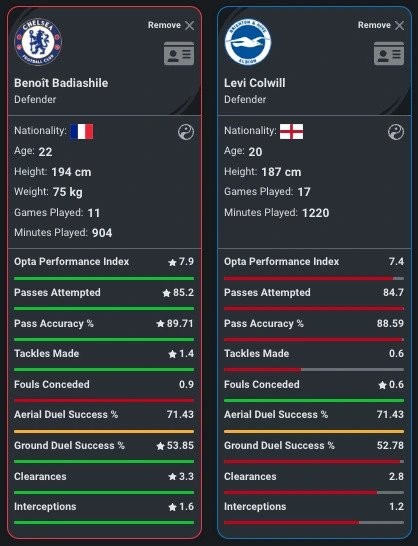This screenshot has height=546, width=418.
Task: Click Badiashile's green Passes Attempted bar
Action: (x=104, y=309)
